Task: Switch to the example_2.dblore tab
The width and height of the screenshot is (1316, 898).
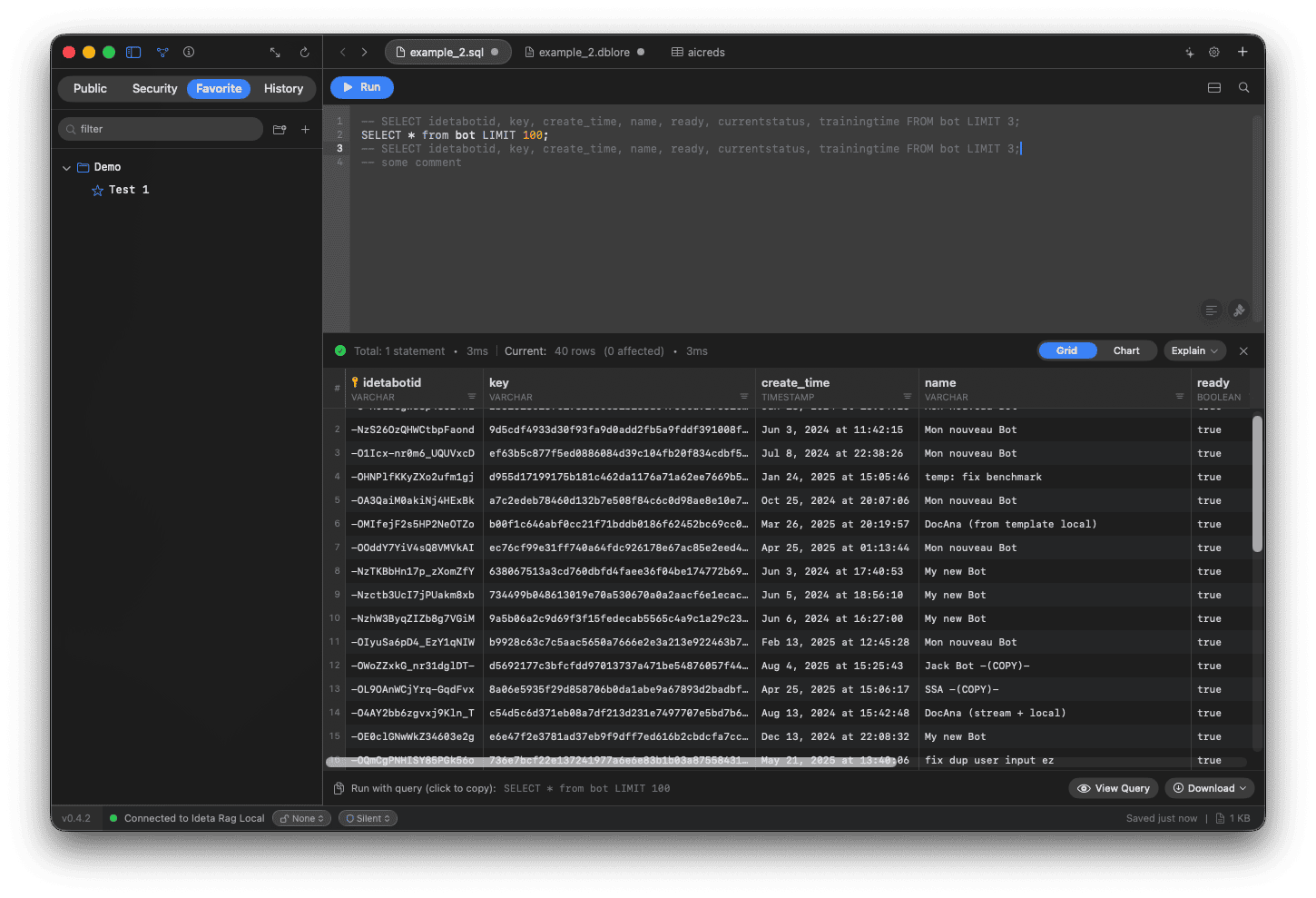Action: [584, 53]
